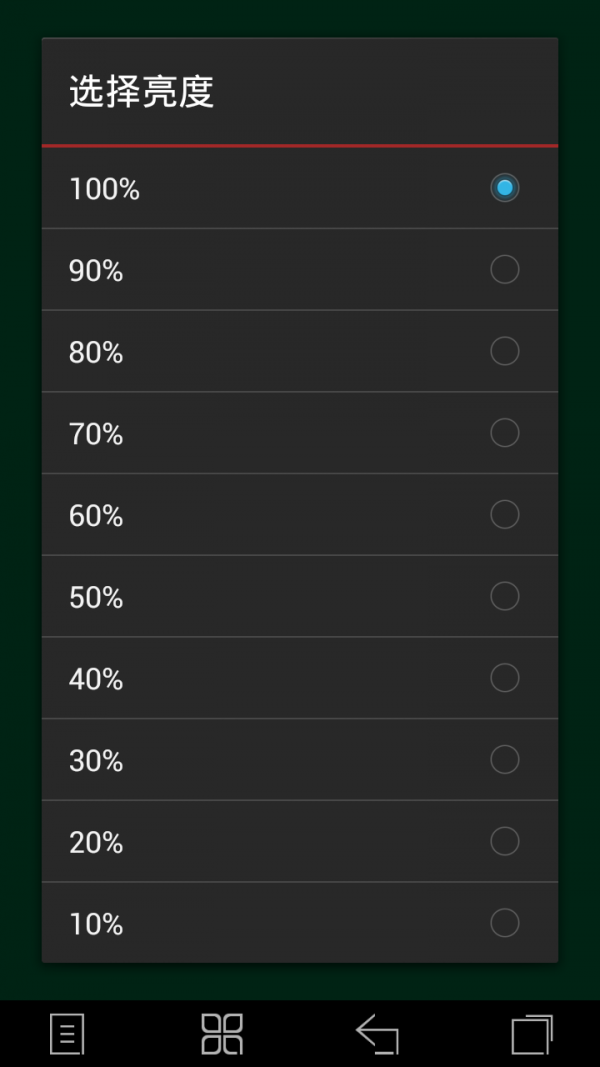The image size is (600, 1067).
Task: Open recent apps from navigation bar
Action: click(x=531, y=1033)
